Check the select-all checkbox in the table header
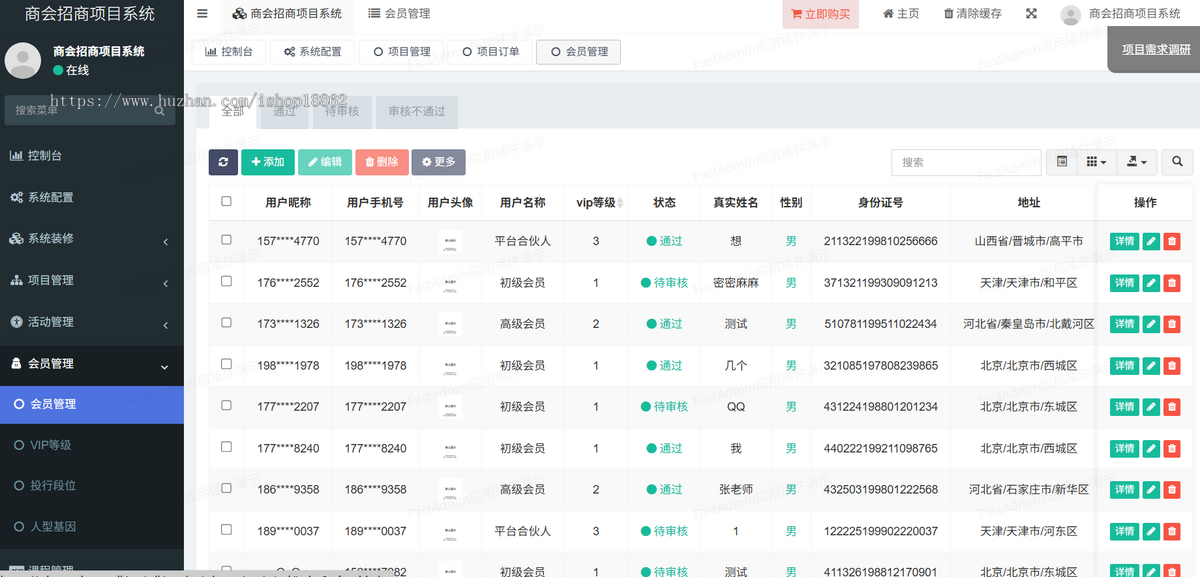Viewport: 1200px width, 577px height. pos(227,201)
